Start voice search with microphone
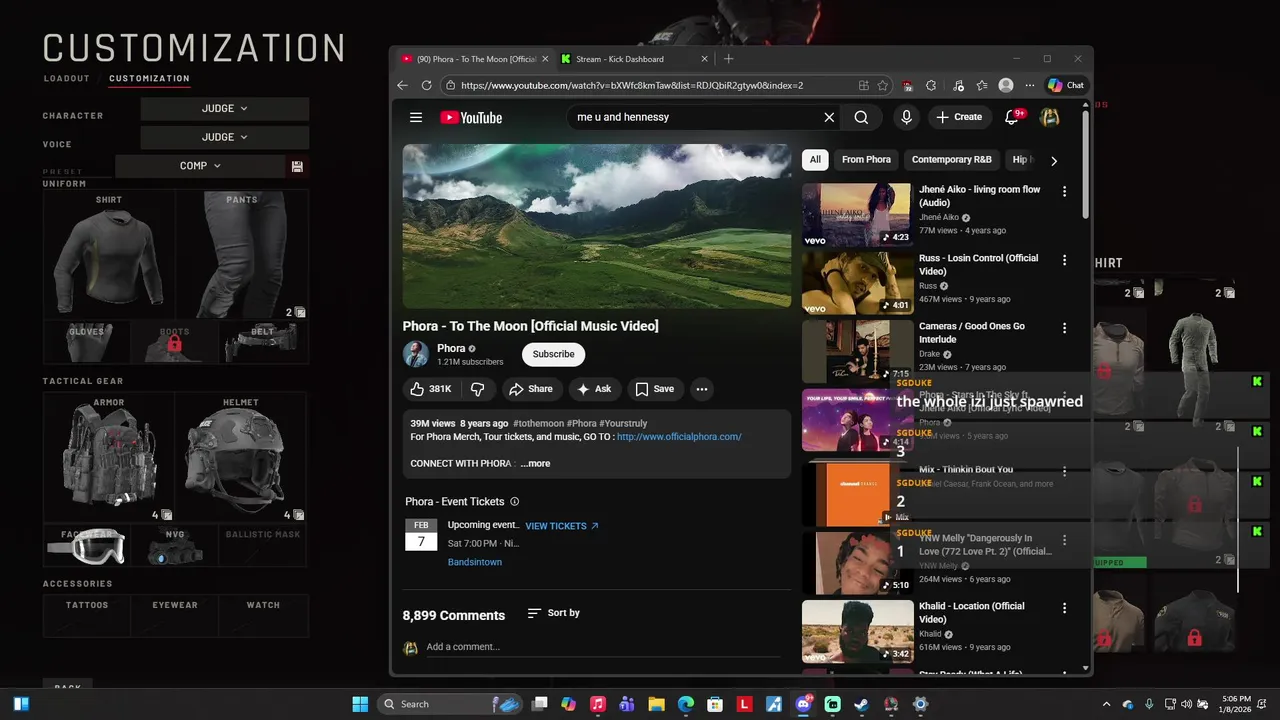Viewport: 1280px width, 720px height. 906,117
